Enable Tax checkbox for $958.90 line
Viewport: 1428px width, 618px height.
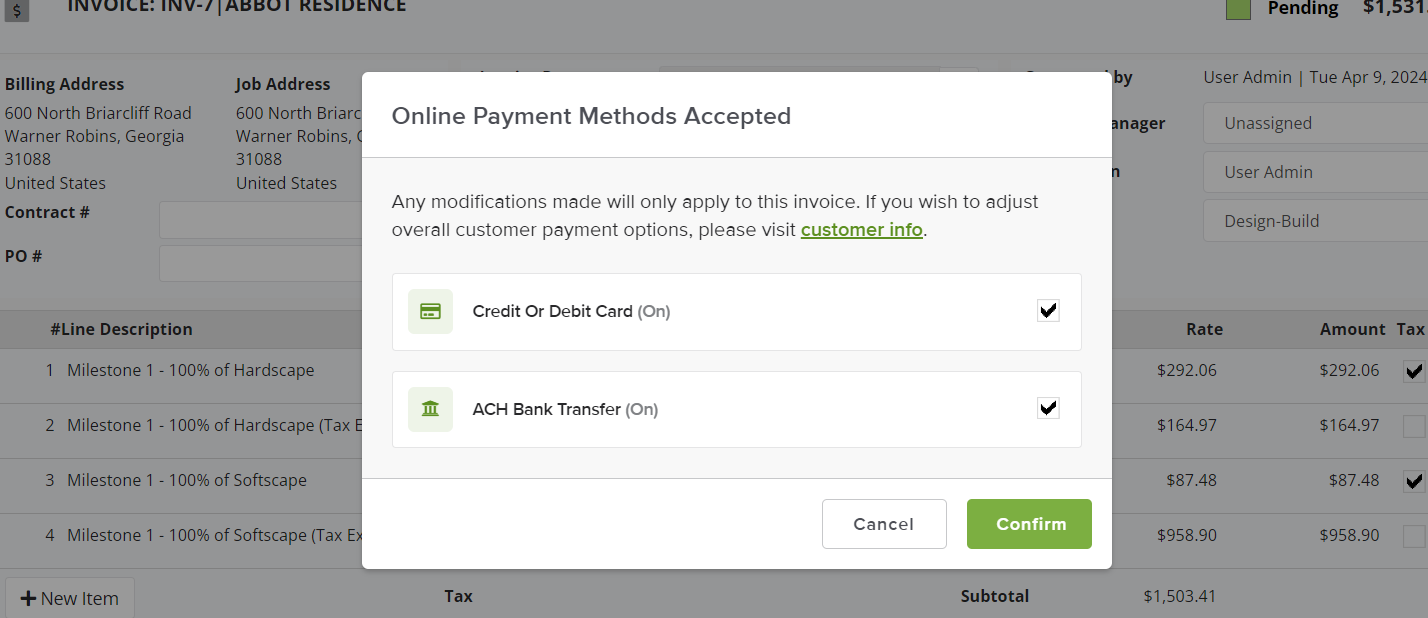pos(1413,536)
